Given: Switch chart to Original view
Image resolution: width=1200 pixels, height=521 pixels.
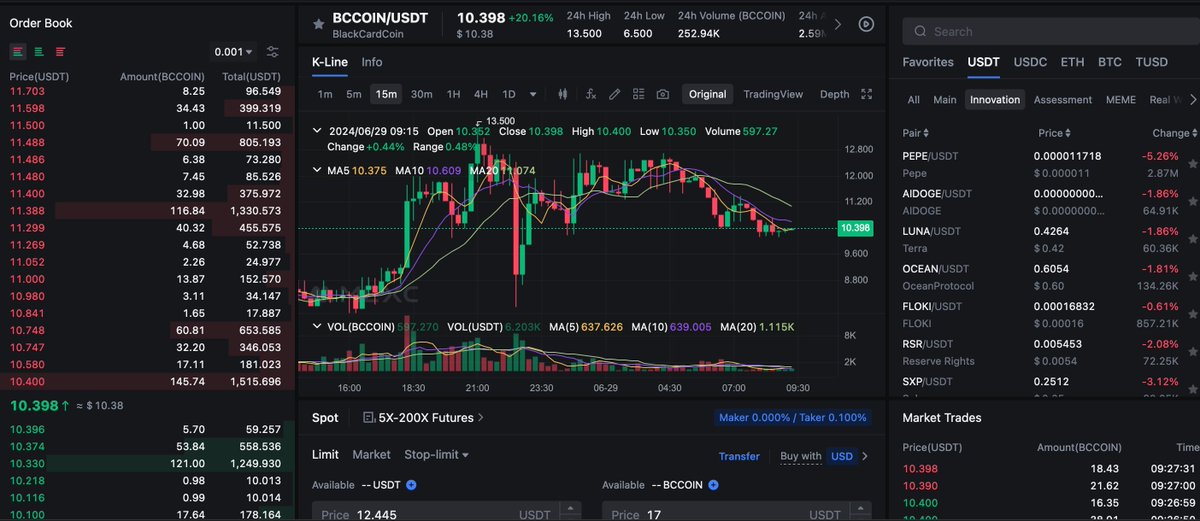Looking at the screenshot, I should click(x=708, y=94).
